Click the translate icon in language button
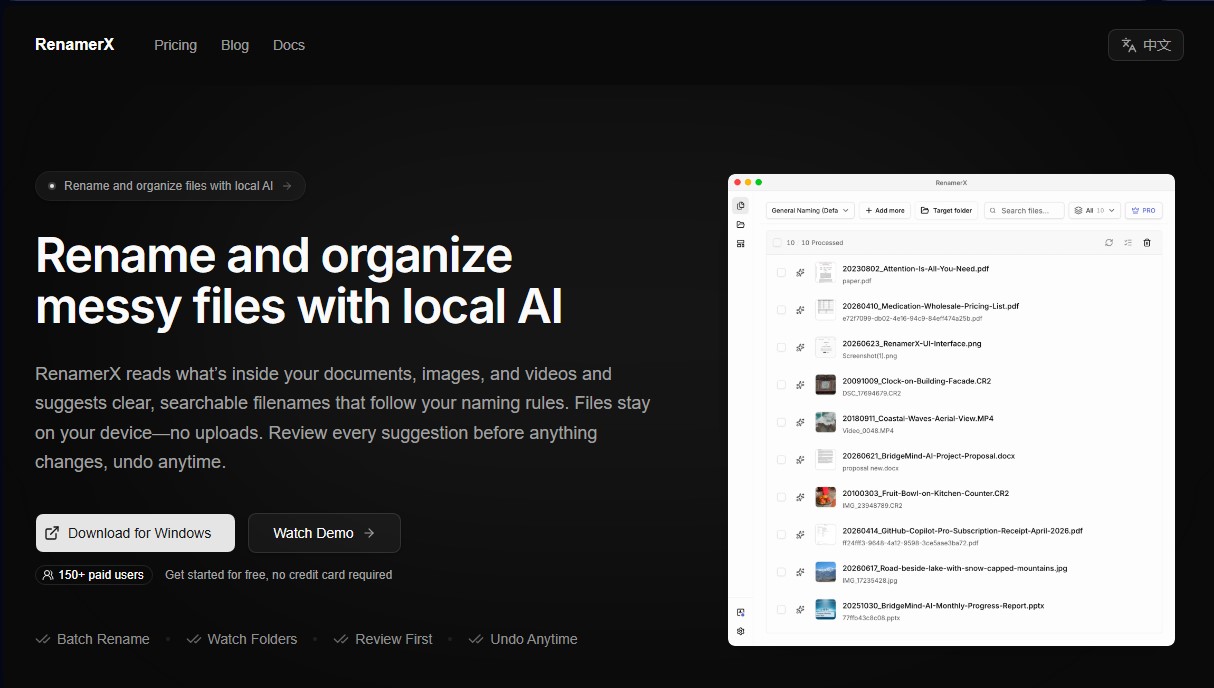 (1129, 45)
